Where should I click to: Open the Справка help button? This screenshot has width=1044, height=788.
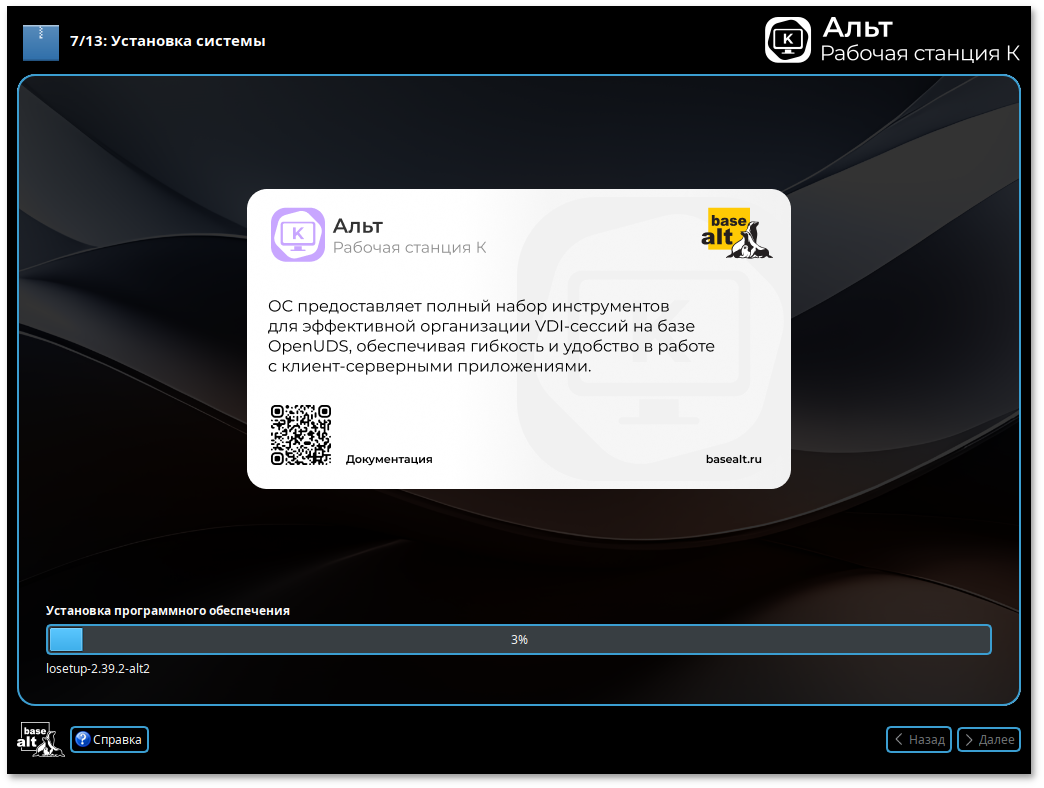pos(110,740)
